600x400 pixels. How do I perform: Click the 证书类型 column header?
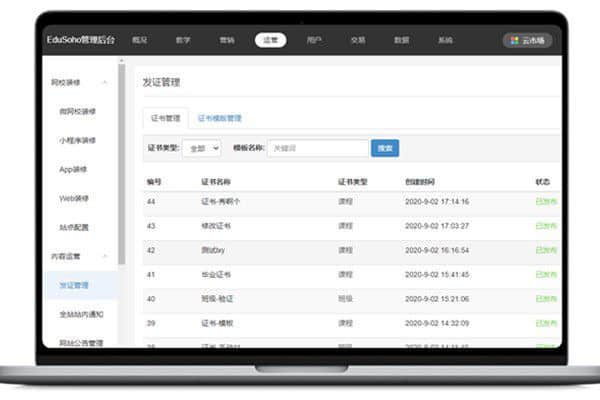352,182
